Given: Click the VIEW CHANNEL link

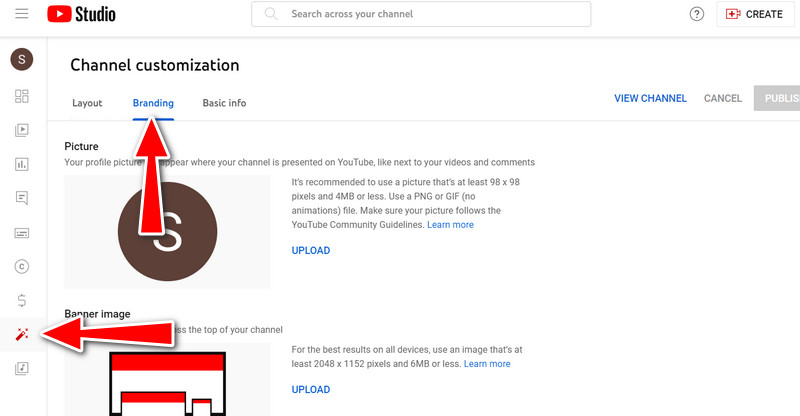Looking at the screenshot, I should (x=650, y=99).
